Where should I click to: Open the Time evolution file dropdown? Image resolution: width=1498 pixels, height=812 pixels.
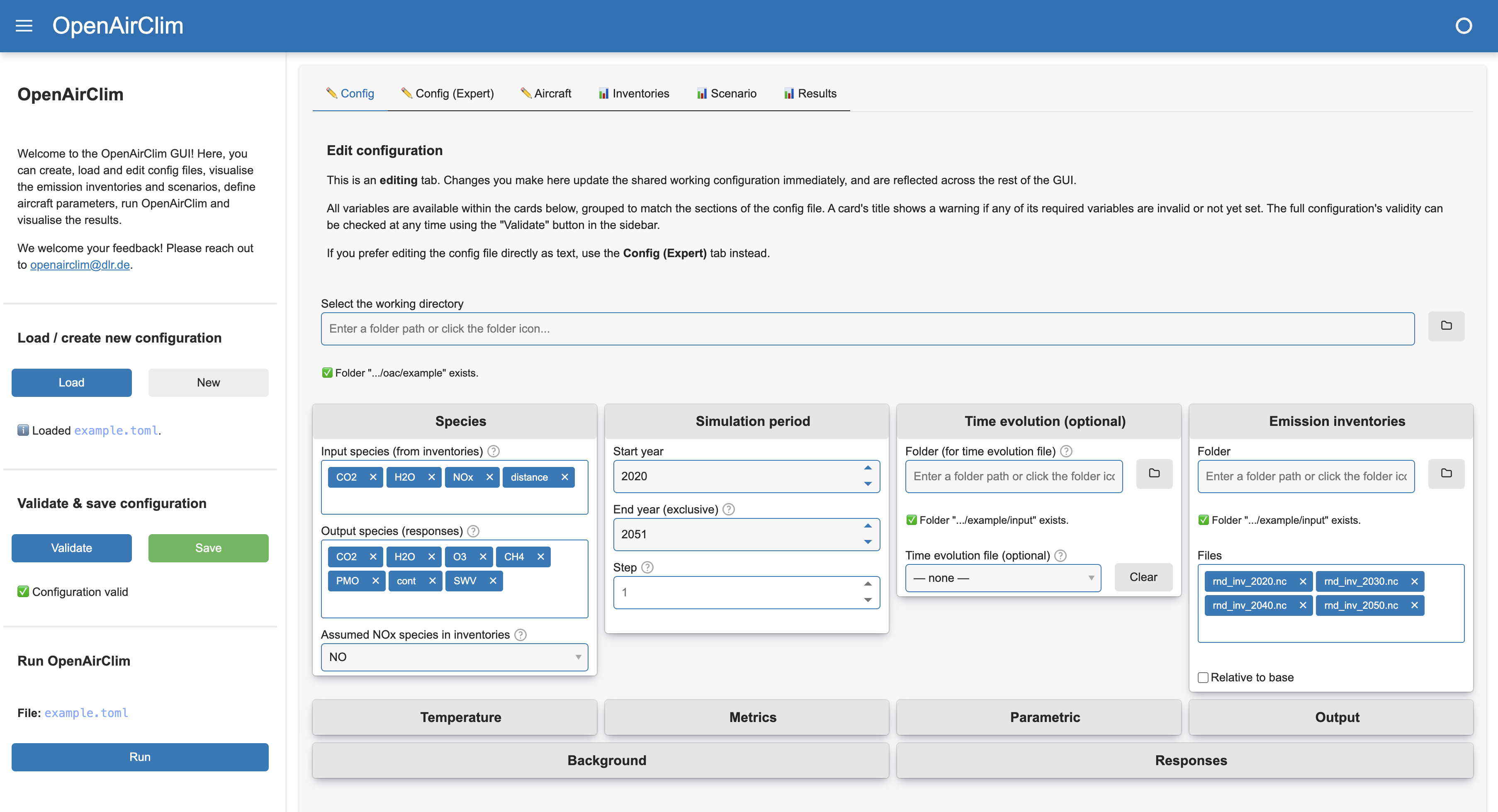click(x=1003, y=578)
